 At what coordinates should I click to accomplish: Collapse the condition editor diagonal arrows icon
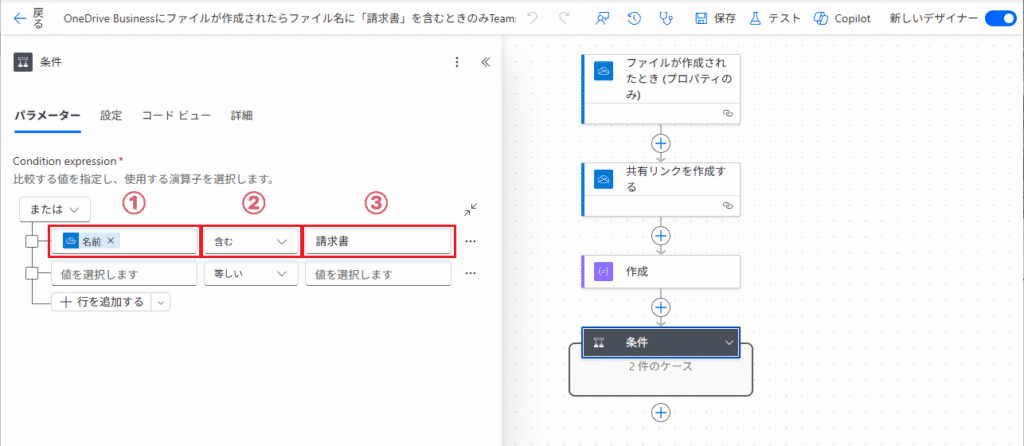coord(470,210)
